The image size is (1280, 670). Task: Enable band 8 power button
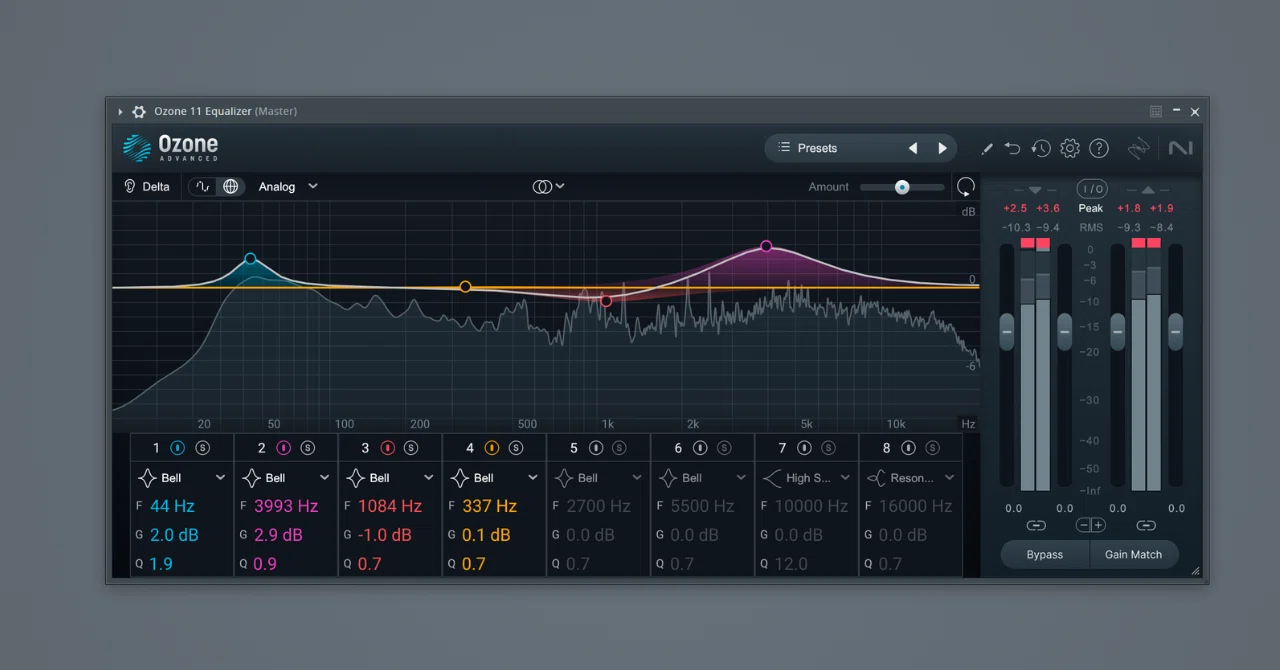[x=908, y=448]
